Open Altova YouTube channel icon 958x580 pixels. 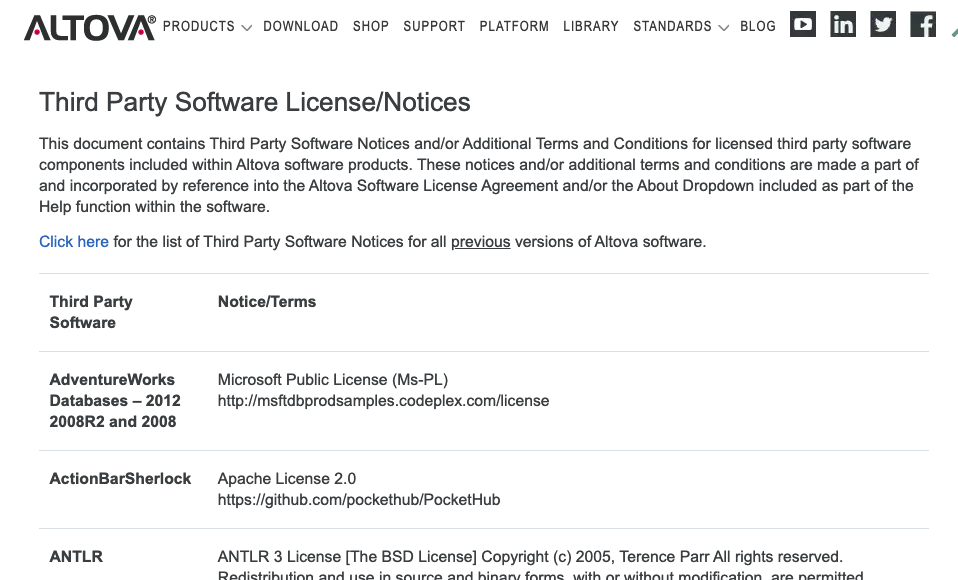tap(803, 24)
